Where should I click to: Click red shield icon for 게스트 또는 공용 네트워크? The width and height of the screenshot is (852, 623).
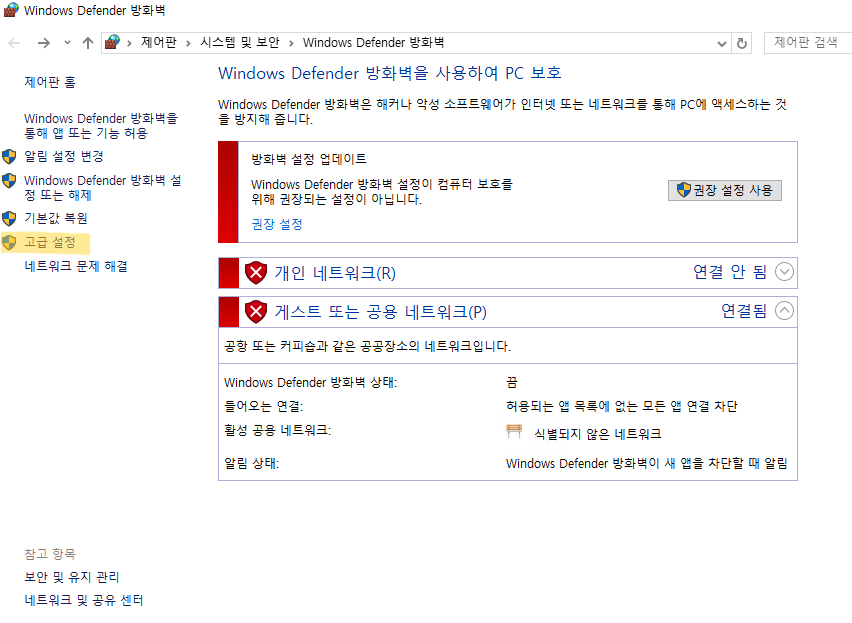coord(256,312)
